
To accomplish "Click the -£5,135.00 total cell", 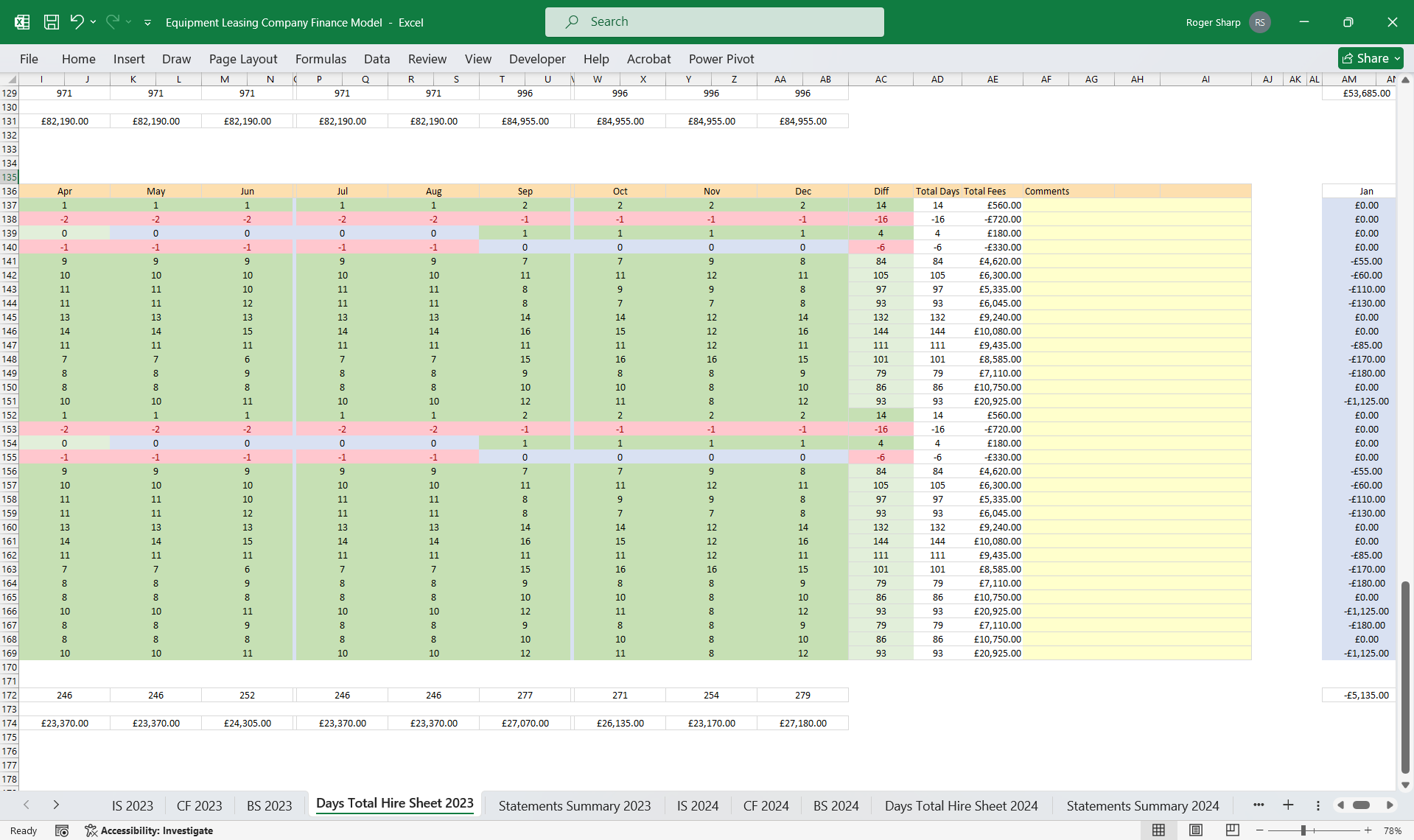I will (x=1359, y=695).
